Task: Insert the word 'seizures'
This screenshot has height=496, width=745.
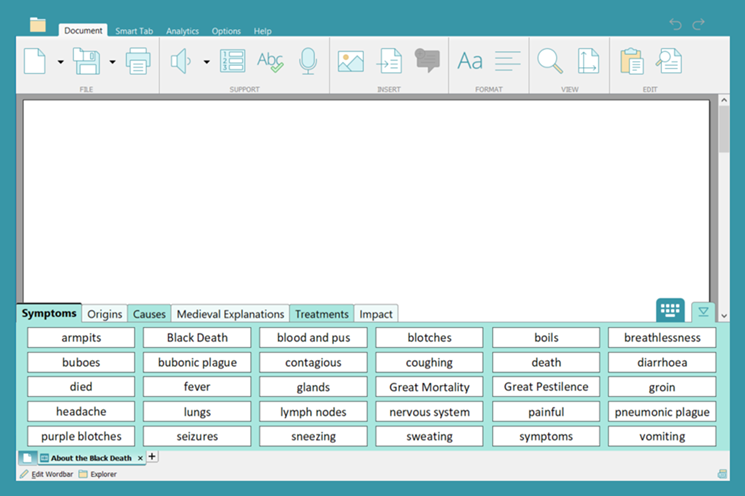Action: point(197,436)
